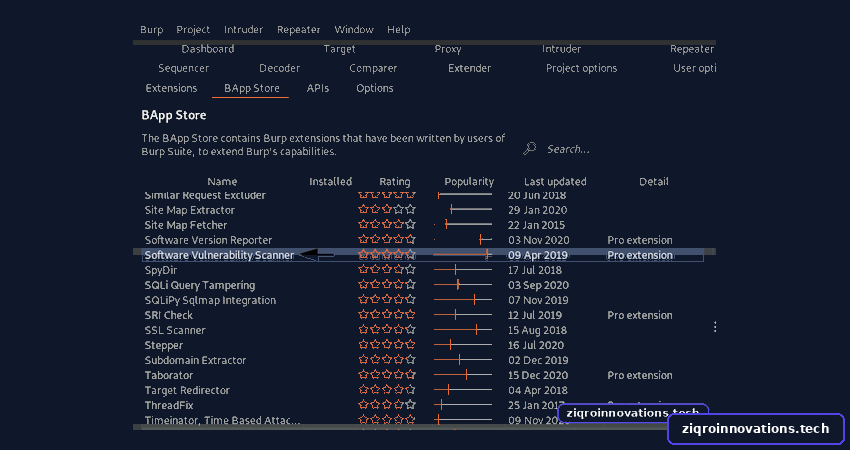850x450 pixels.
Task: Select SQLi Query Tampering extension
Action: [423, 285]
